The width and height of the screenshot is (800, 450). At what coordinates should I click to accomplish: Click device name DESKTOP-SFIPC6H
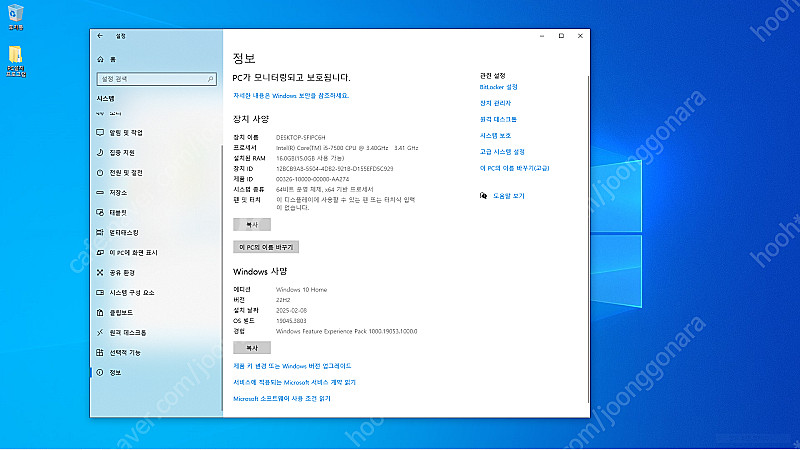click(x=301, y=137)
